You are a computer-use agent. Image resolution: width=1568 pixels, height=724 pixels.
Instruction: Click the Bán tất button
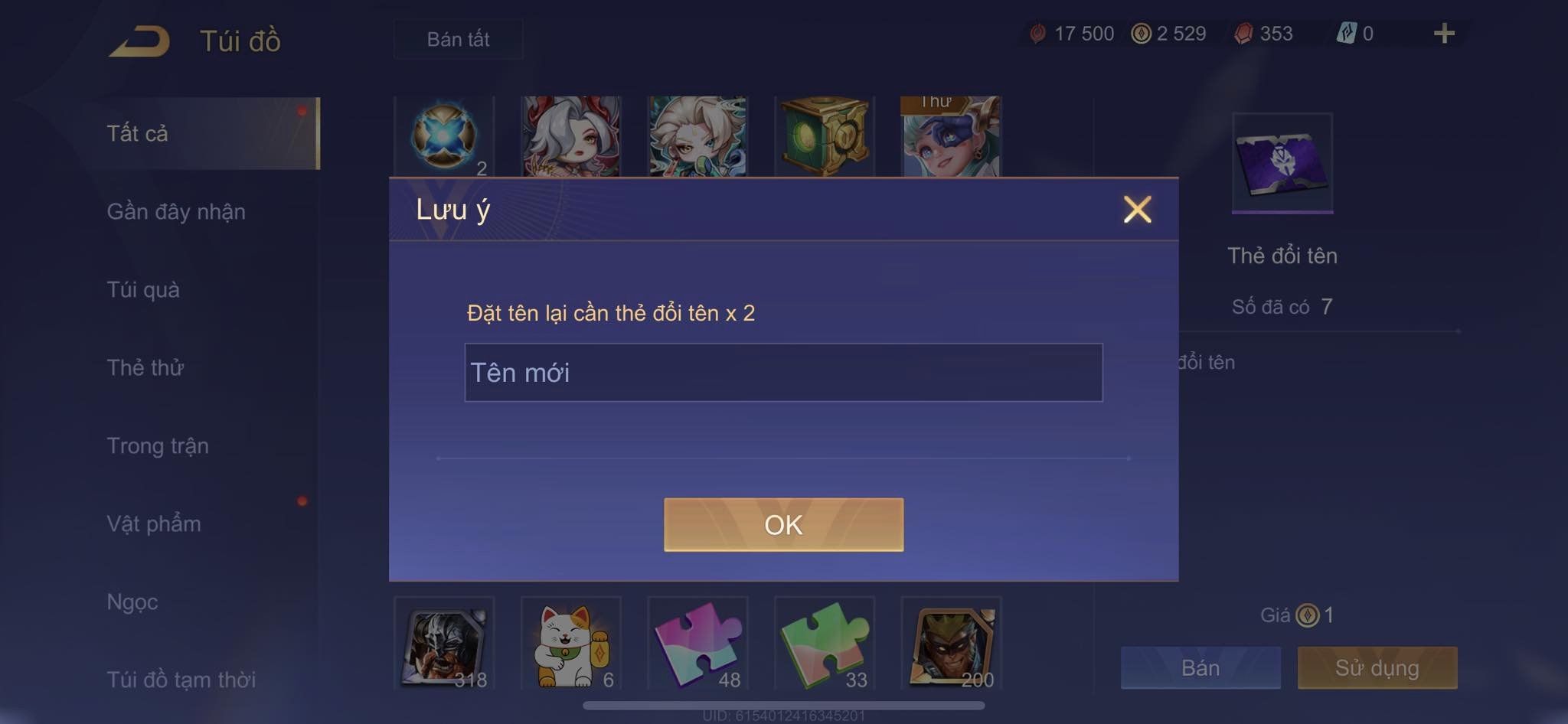[x=458, y=39]
